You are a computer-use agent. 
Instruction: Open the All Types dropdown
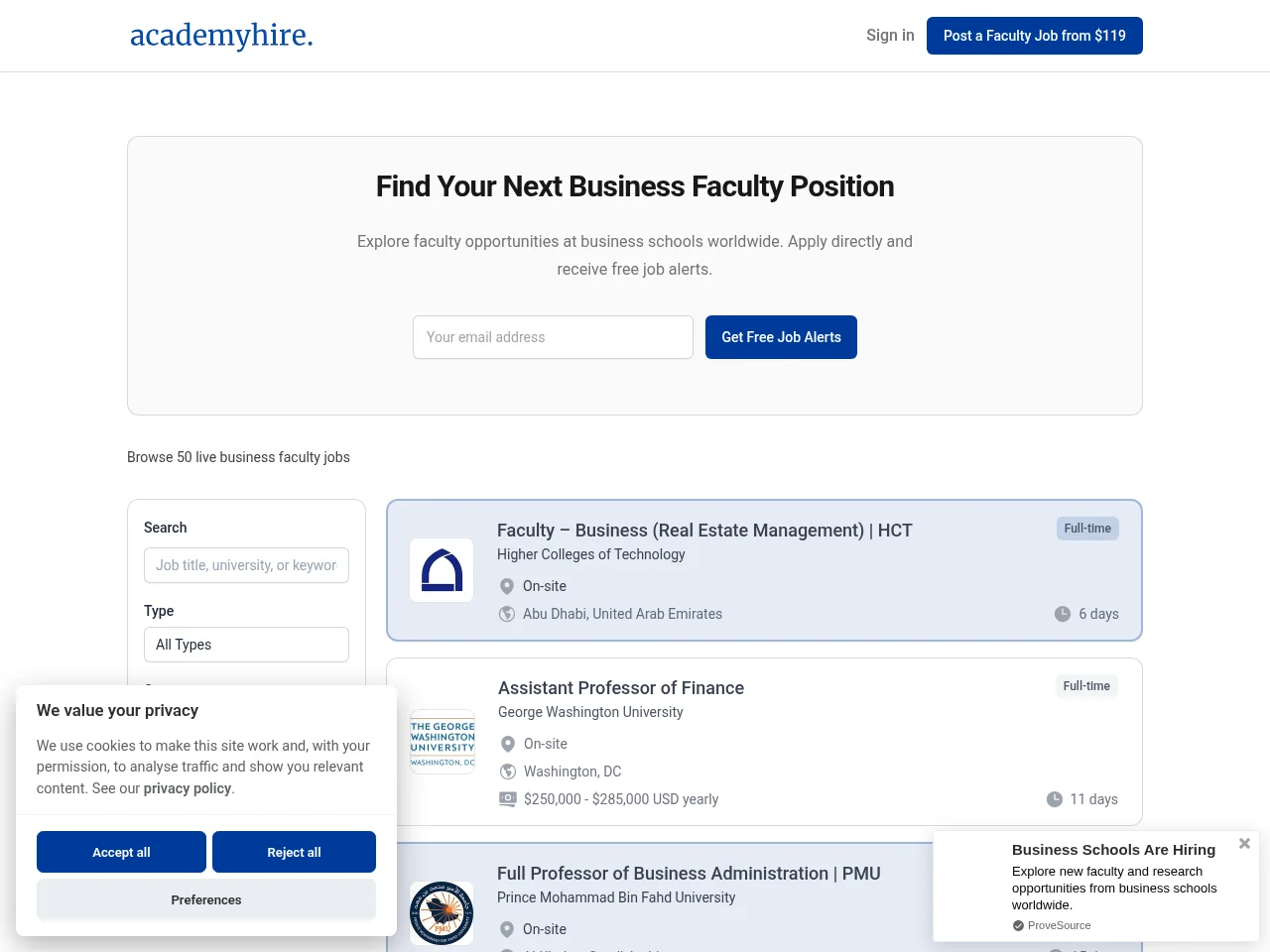click(x=246, y=645)
